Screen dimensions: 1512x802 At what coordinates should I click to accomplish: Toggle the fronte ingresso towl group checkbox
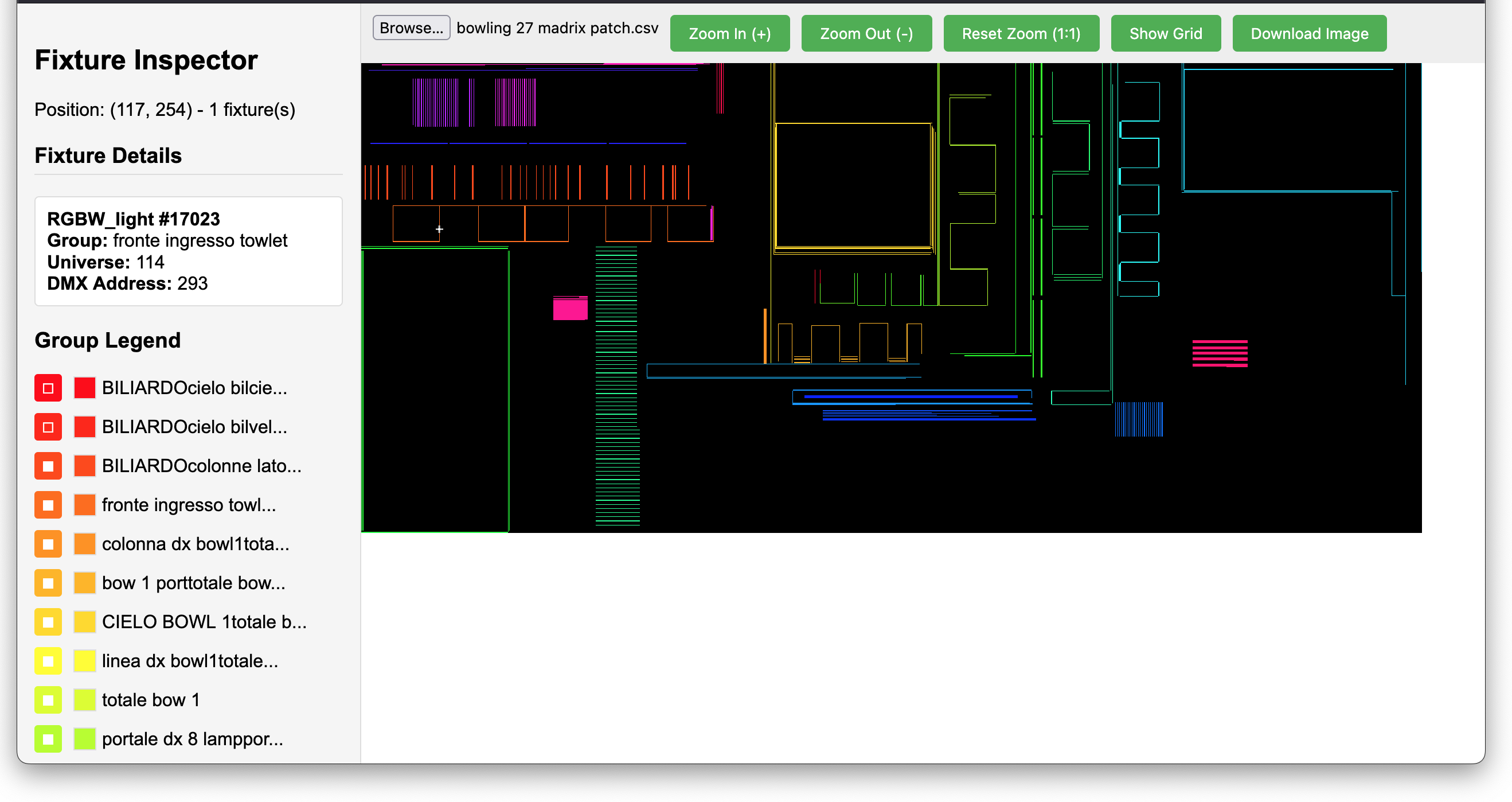[48, 505]
